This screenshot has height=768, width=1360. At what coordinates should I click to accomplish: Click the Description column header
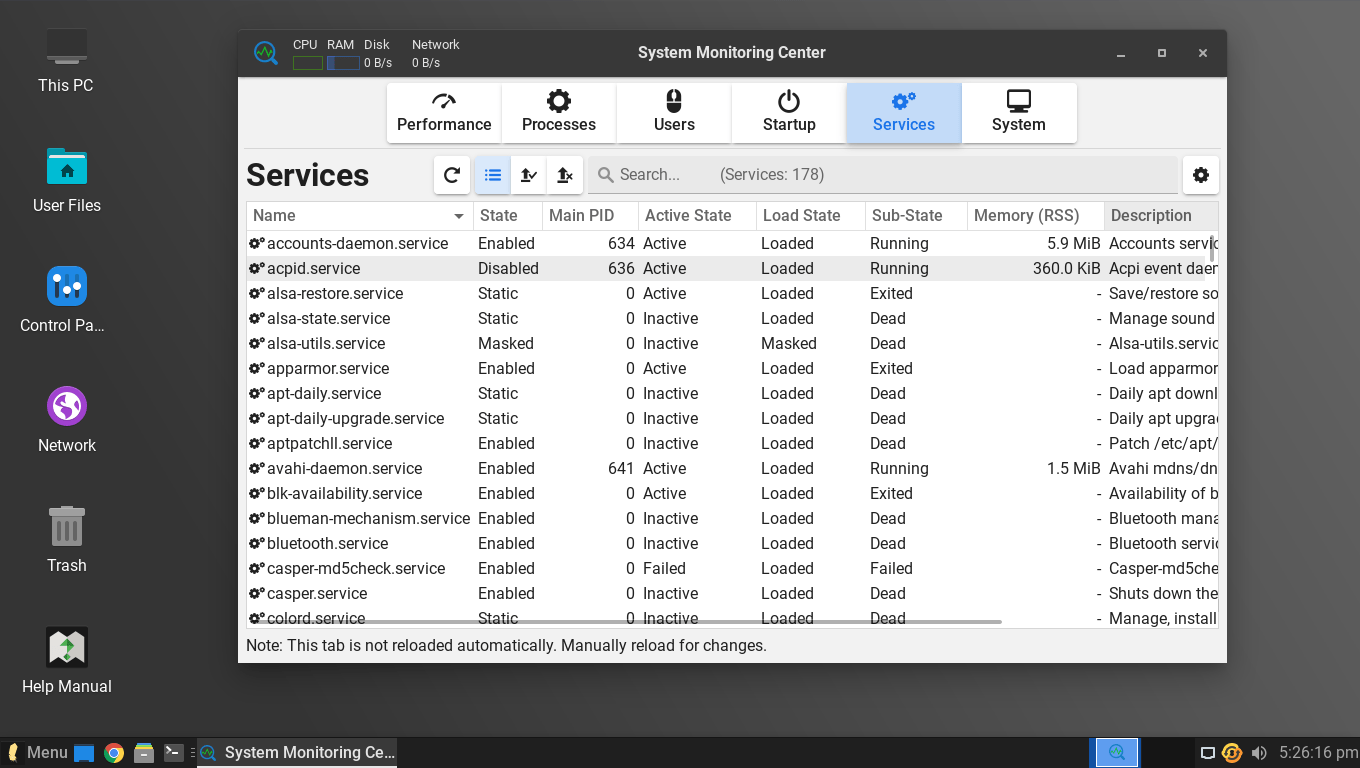pyautogui.click(x=1161, y=215)
